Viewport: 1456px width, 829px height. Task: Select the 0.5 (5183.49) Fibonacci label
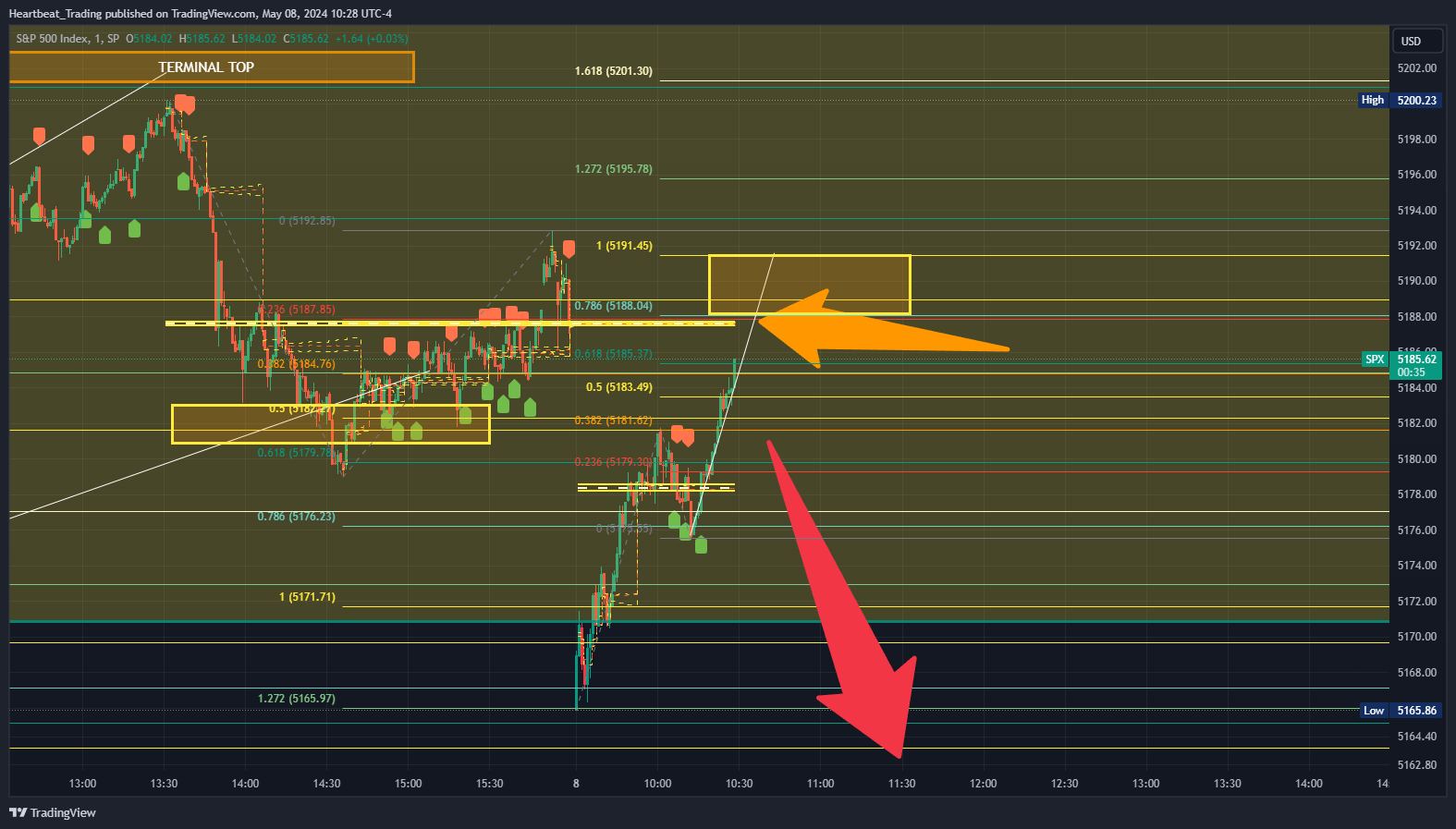tap(618, 387)
